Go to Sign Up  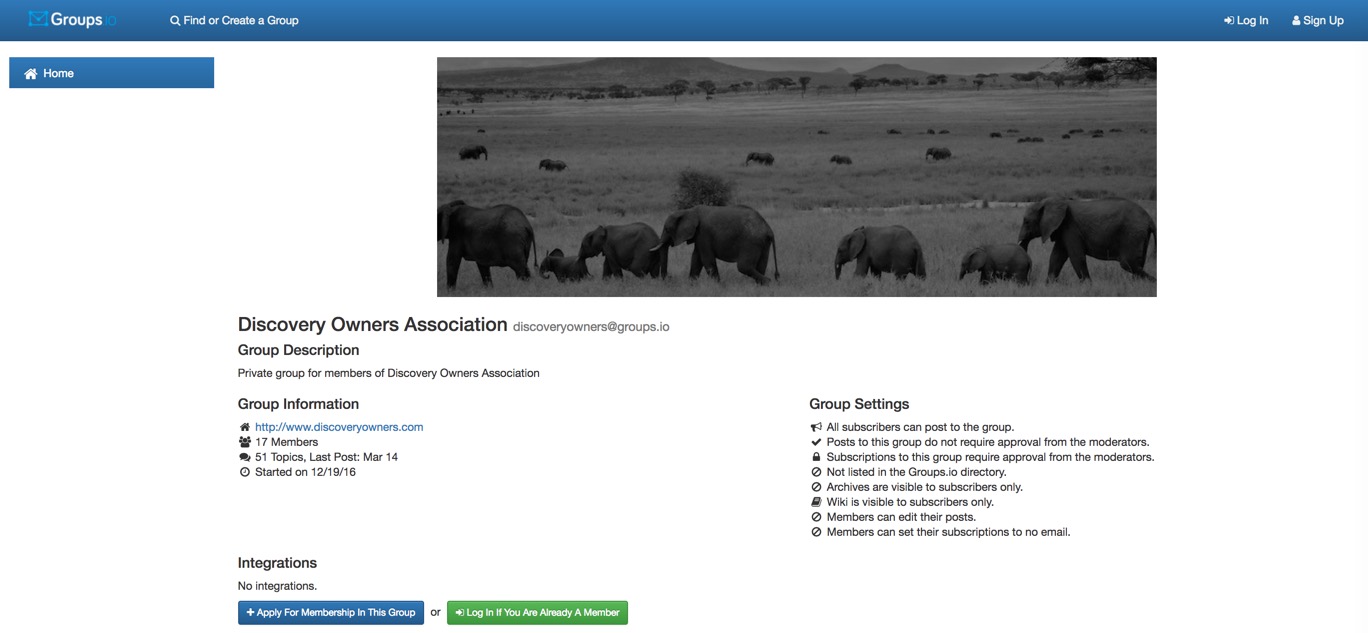pyautogui.click(x=1318, y=20)
